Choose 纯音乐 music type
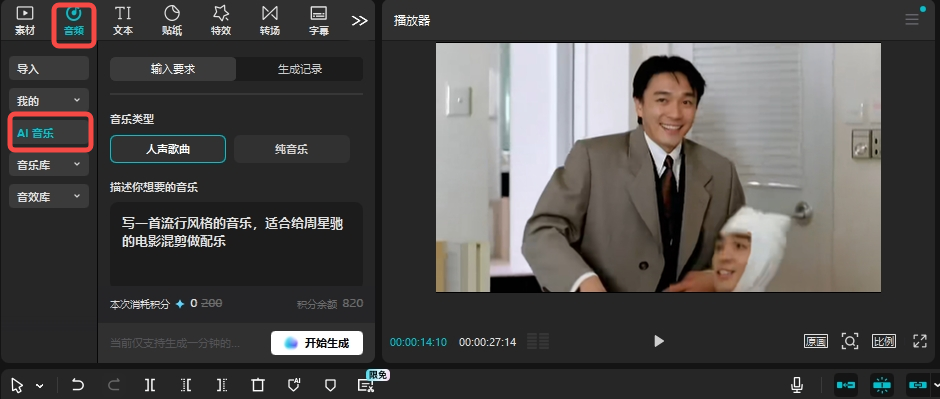Image resolution: width=940 pixels, height=399 pixels. (291, 149)
